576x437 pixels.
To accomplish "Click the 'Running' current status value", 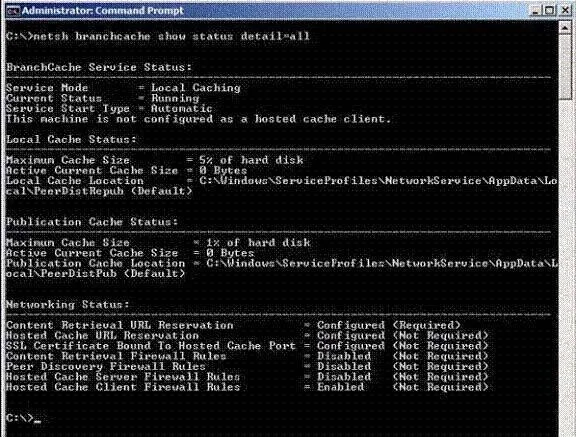I will click(x=175, y=98).
